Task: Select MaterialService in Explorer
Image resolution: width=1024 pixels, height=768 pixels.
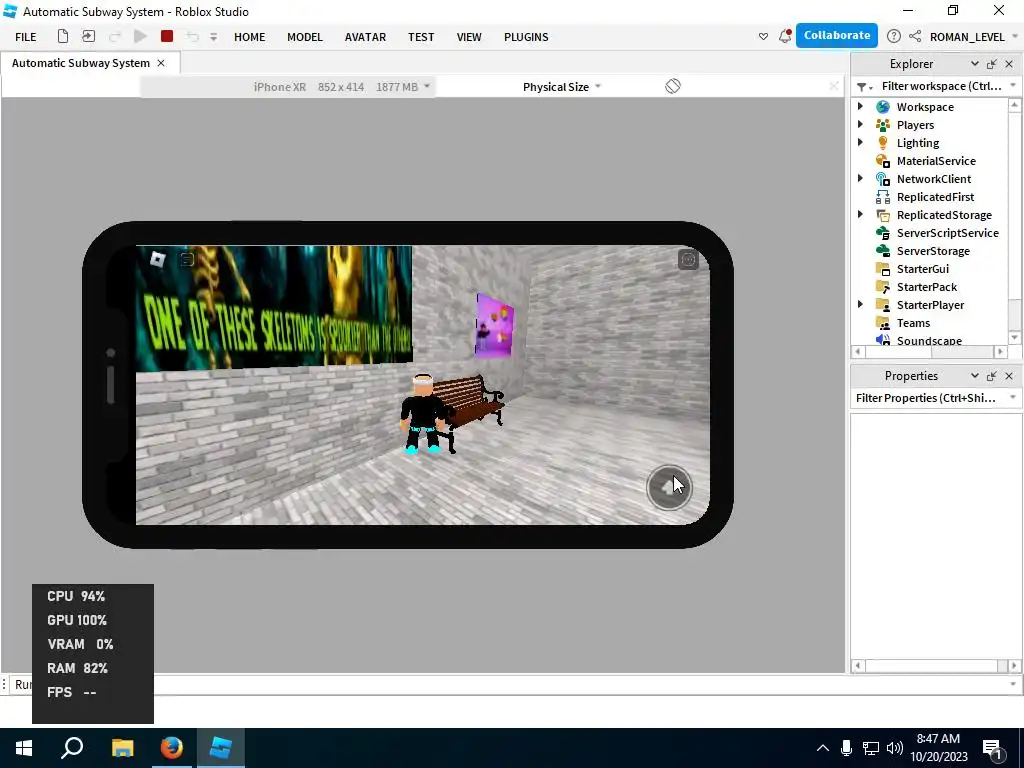Action: pyautogui.click(x=936, y=161)
